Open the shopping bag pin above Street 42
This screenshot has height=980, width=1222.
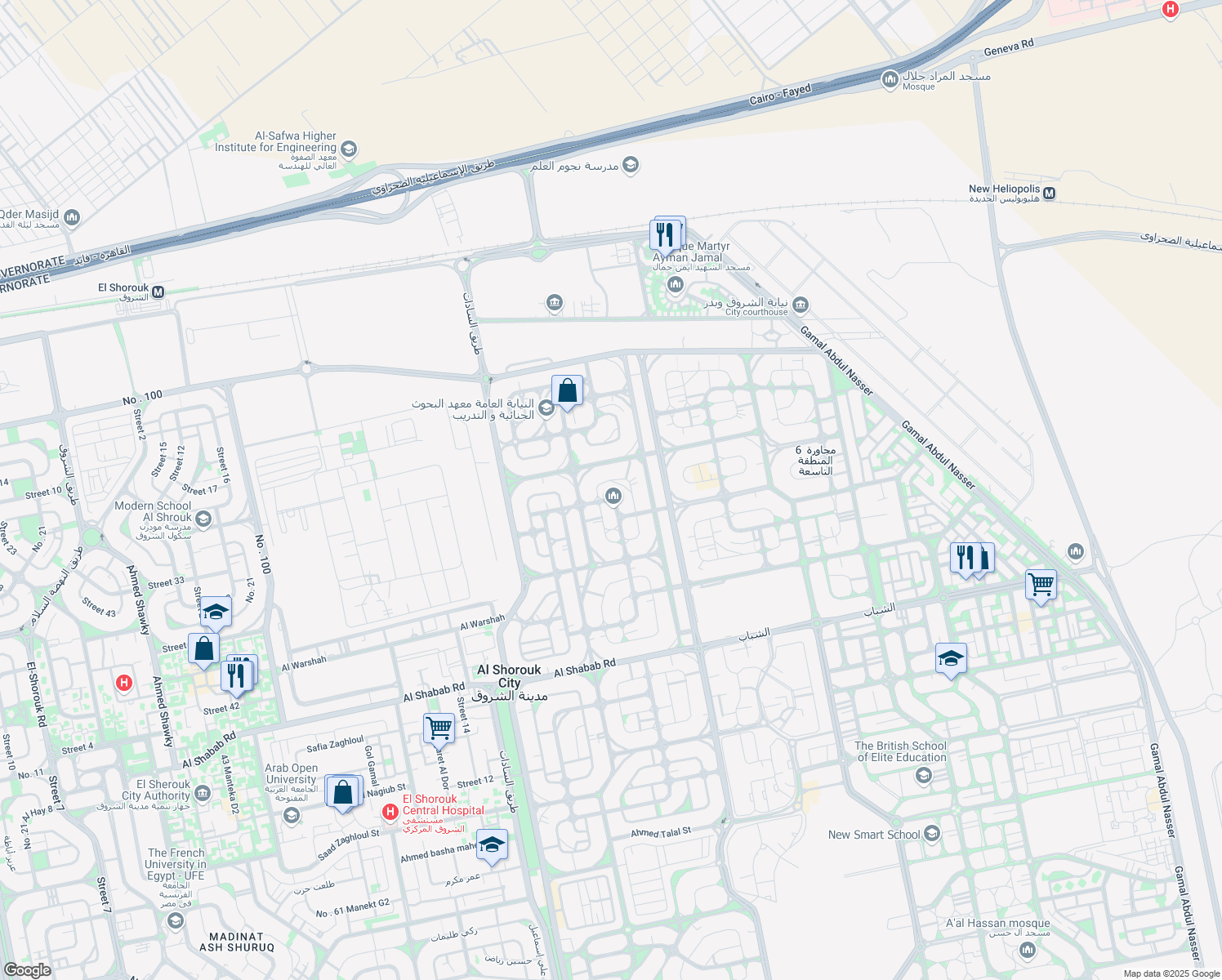[x=203, y=650]
